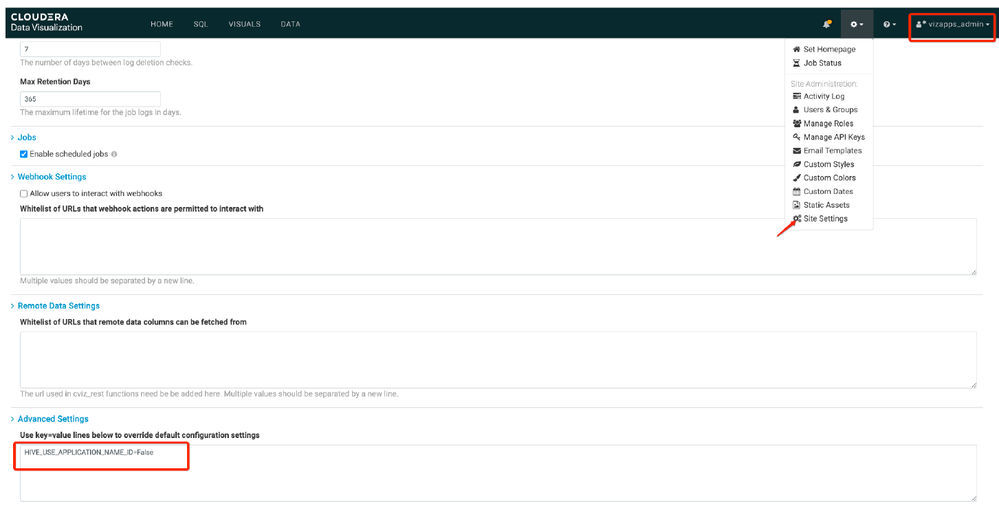Screen dimensions: 999x513
Task: Click the Max Retention Days field
Action: pyautogui.click(x=90, y=99)
